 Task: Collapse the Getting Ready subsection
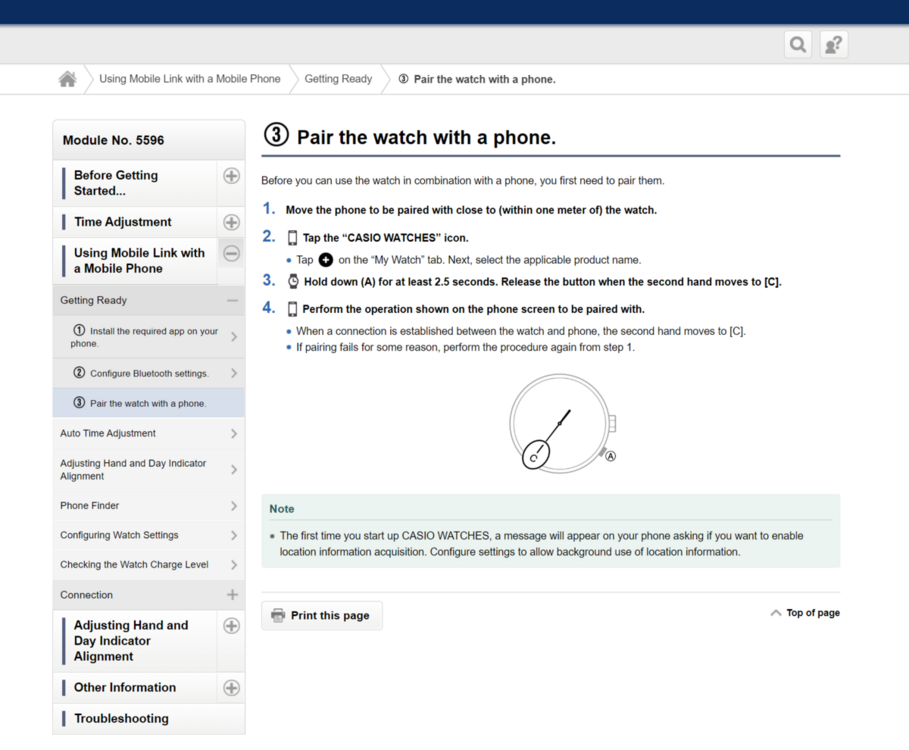tap(232, 300)
